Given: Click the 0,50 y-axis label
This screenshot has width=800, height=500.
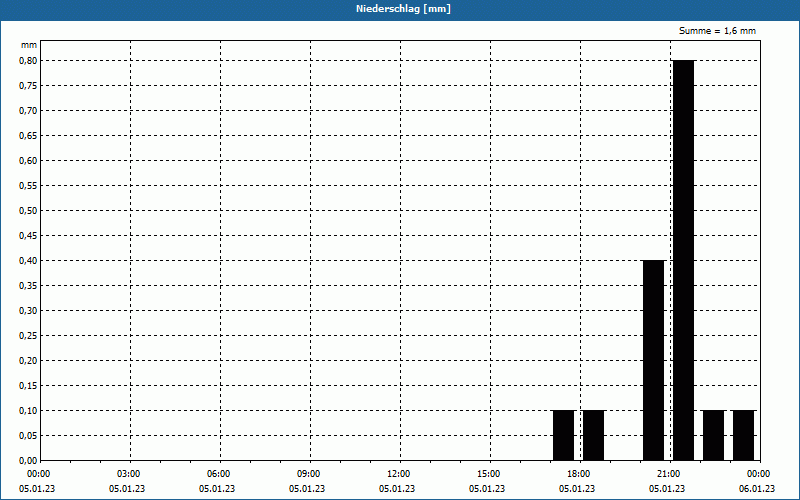Looking at the screenshot, I should point(28,211).
